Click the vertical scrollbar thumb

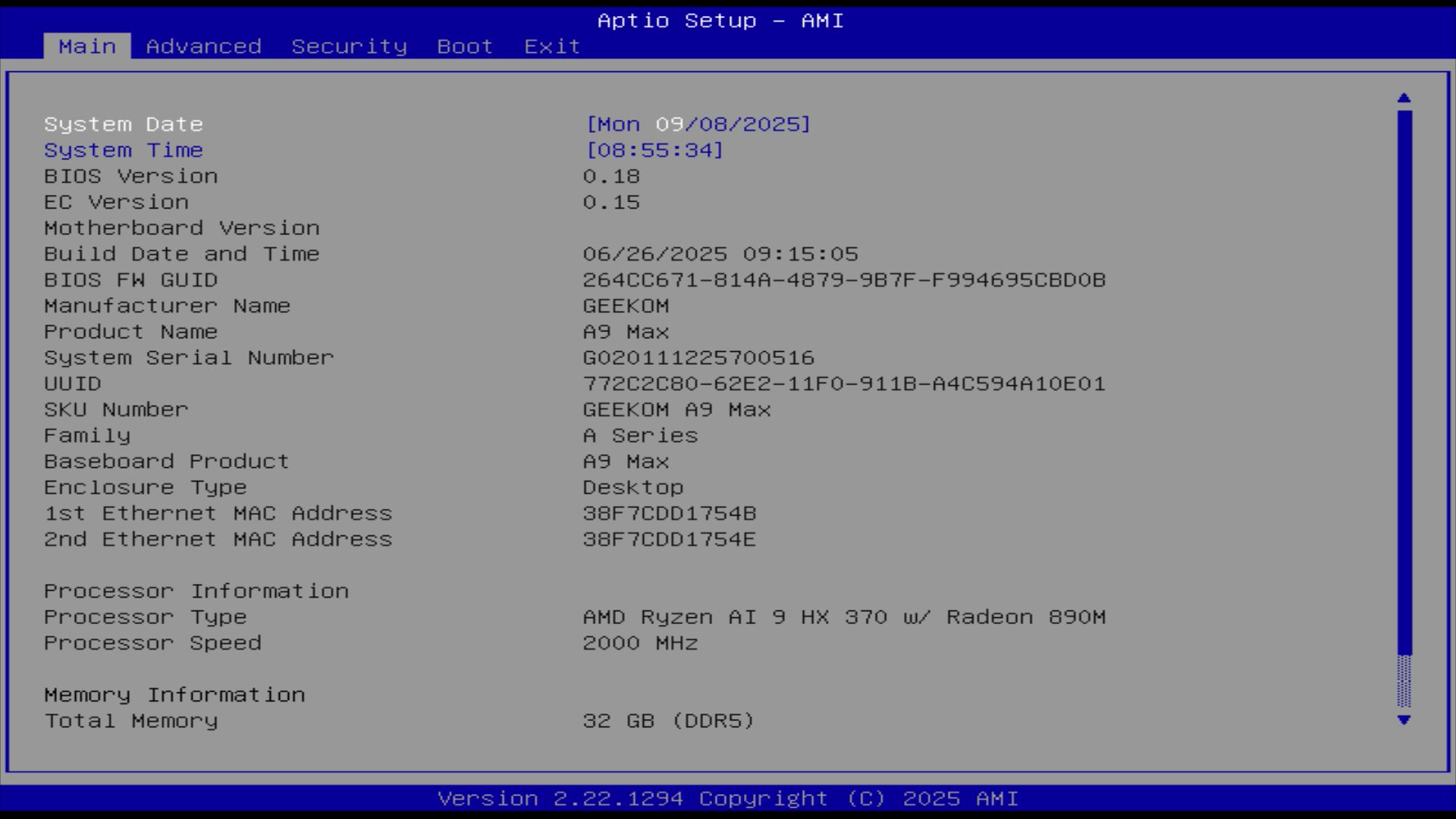1404,379
